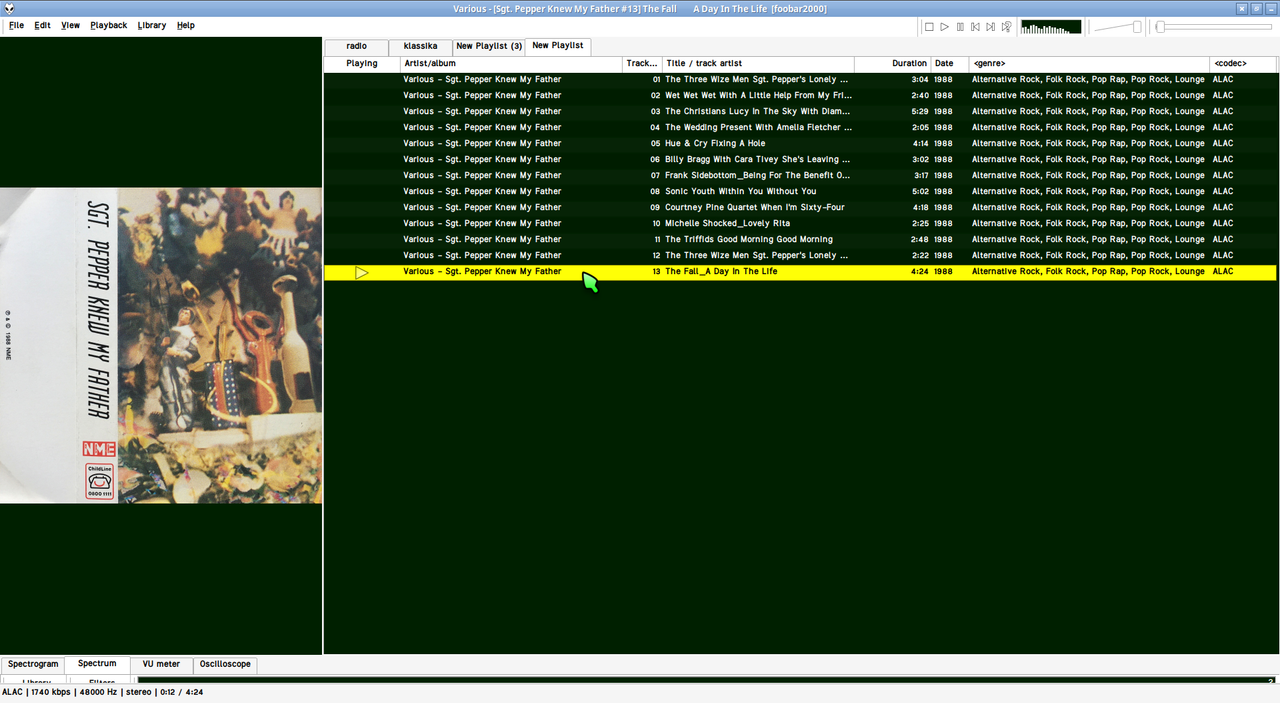Switch to the radio playlist tab

pos(357,46)
